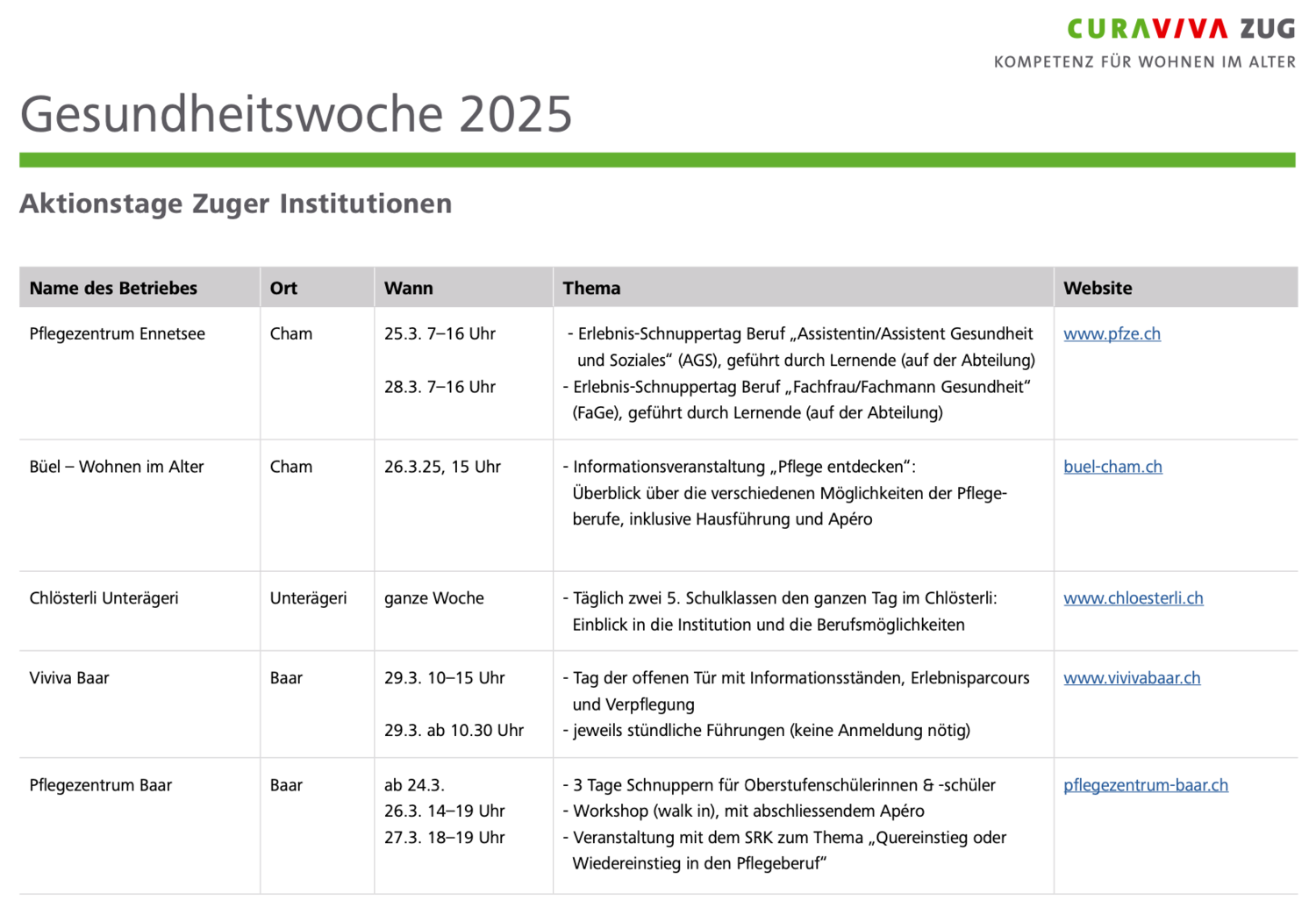The width and height of the screenshot is (1316, 915).
Task: Click the '27.3. 18–19 Uhr' time
Action: [444, 837]
